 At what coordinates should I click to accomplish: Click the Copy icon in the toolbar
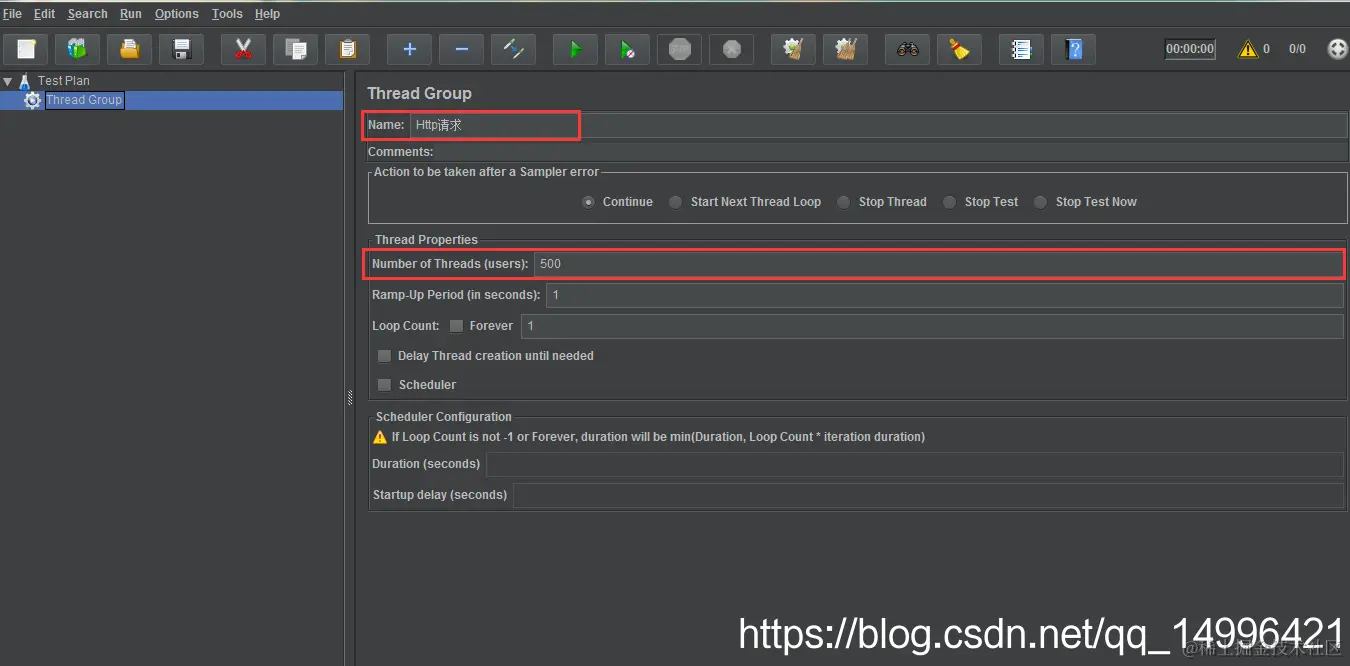tap(295, 49)
